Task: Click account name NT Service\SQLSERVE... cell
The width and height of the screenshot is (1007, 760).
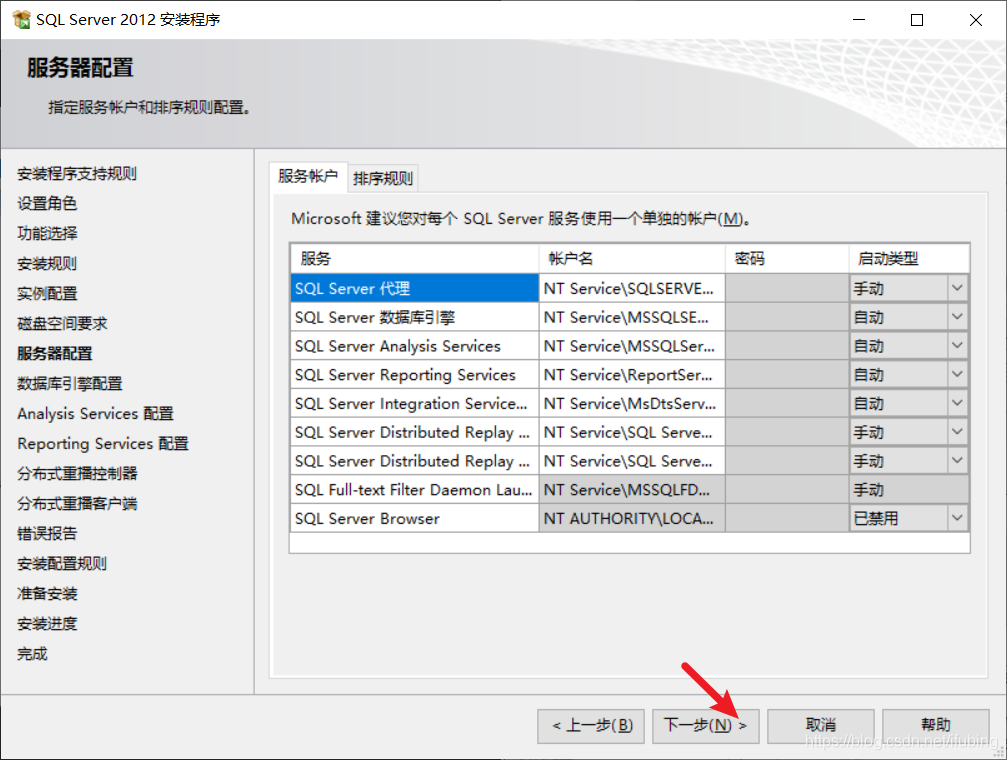Action: click(632, 288)
